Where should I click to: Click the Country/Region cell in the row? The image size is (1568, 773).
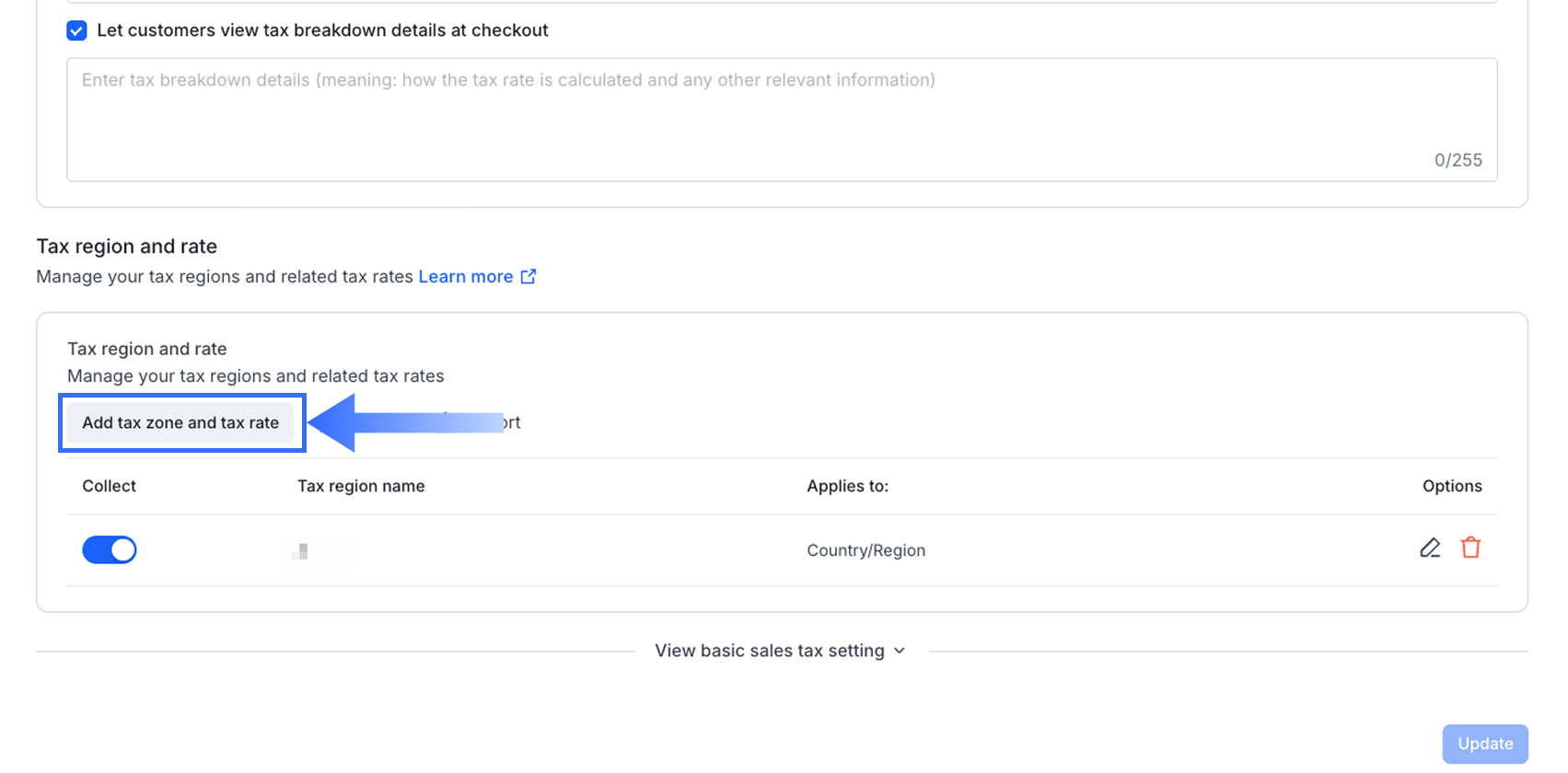coord(865,550)
